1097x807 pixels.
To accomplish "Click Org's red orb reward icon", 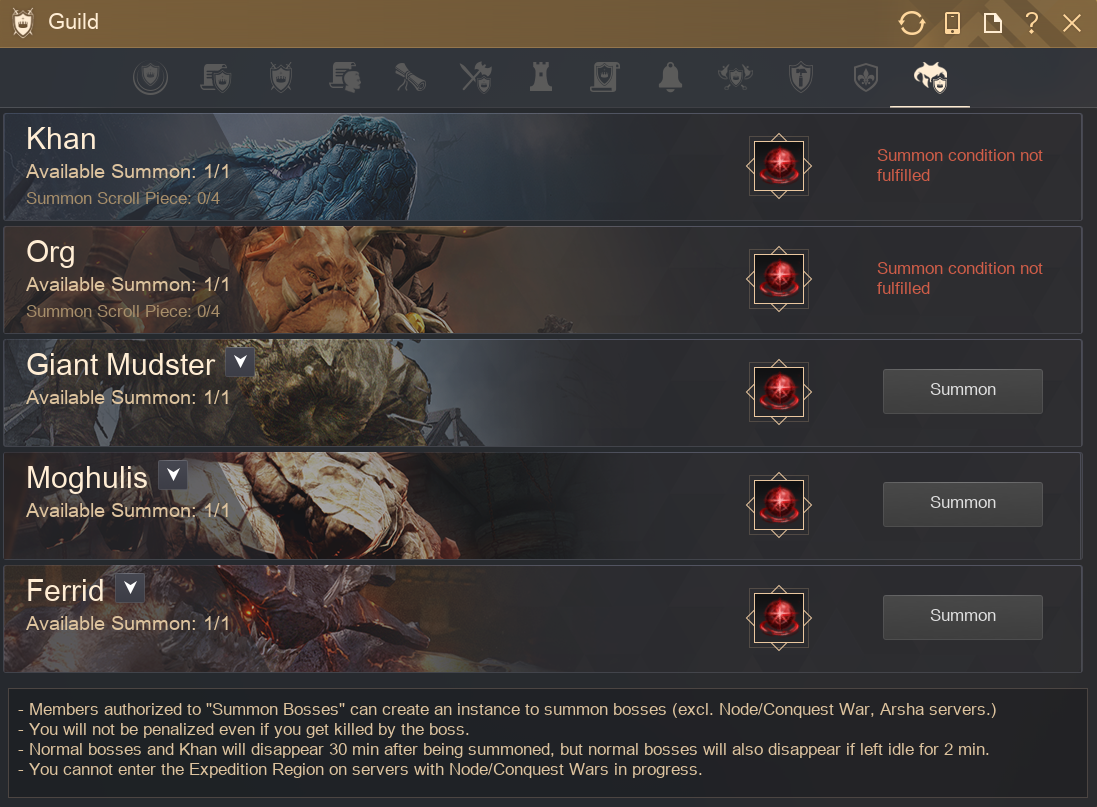I will click(779, 279).
